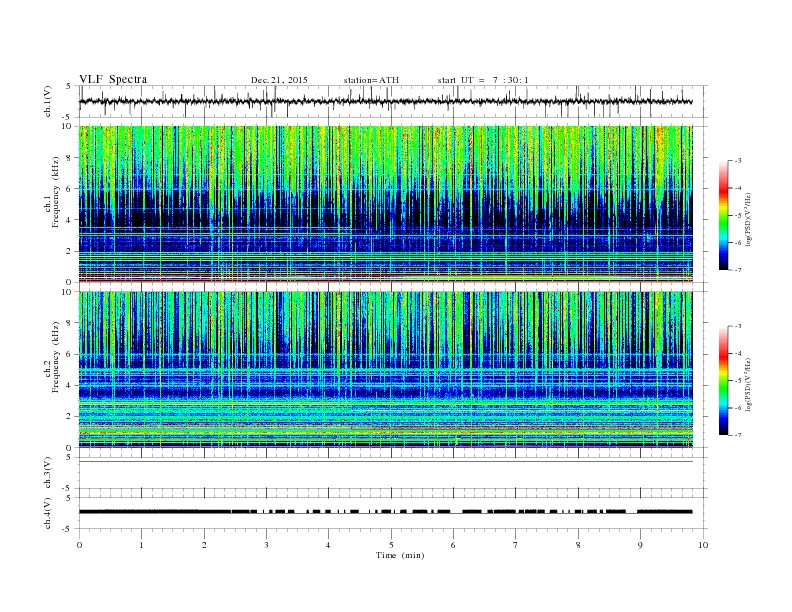Click the "station=ATH" header label
The height and width of the screenshot is (612, 792).
coord(371,80)
